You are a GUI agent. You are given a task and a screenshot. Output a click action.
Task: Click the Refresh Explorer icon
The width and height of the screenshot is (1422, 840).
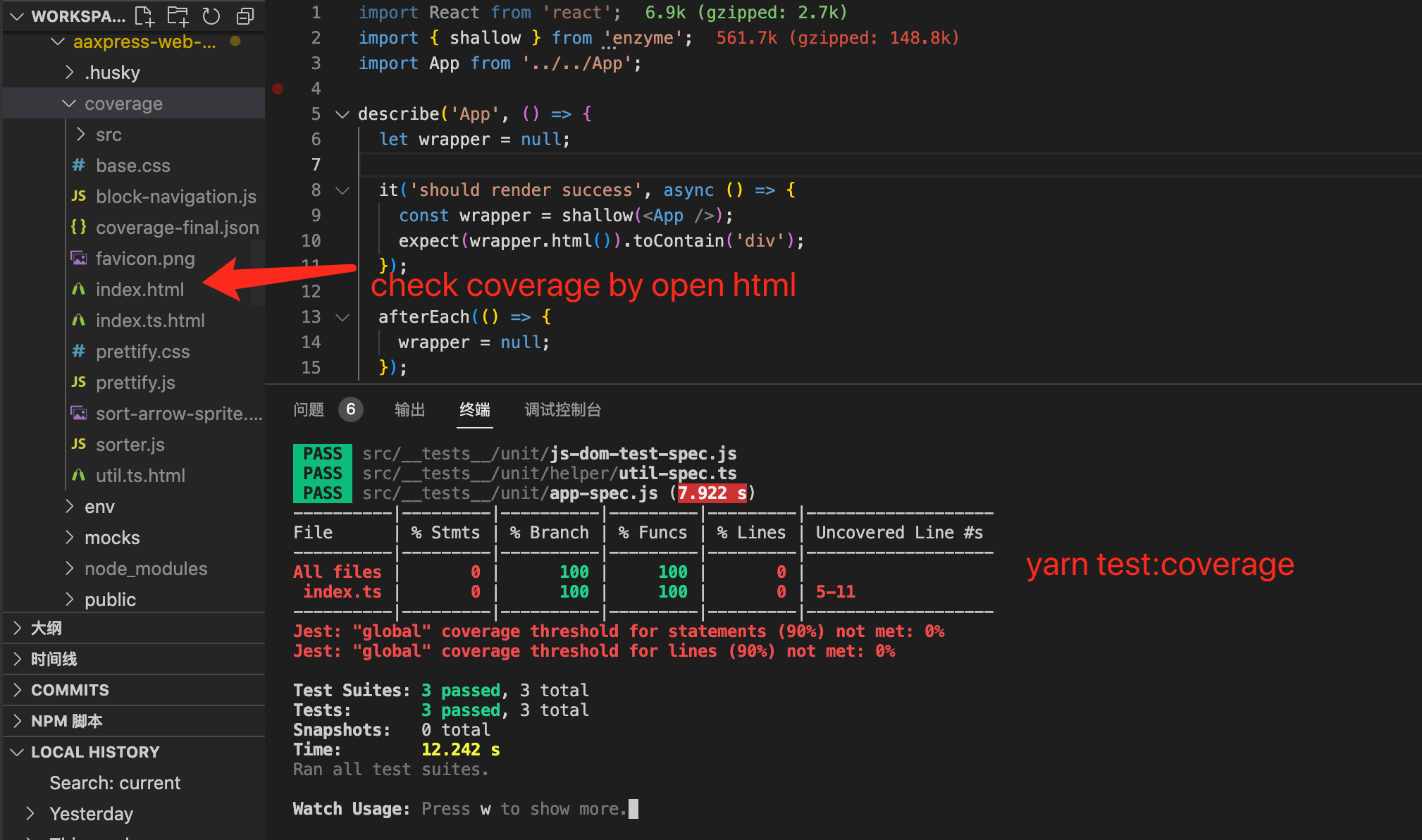[211, 16]
